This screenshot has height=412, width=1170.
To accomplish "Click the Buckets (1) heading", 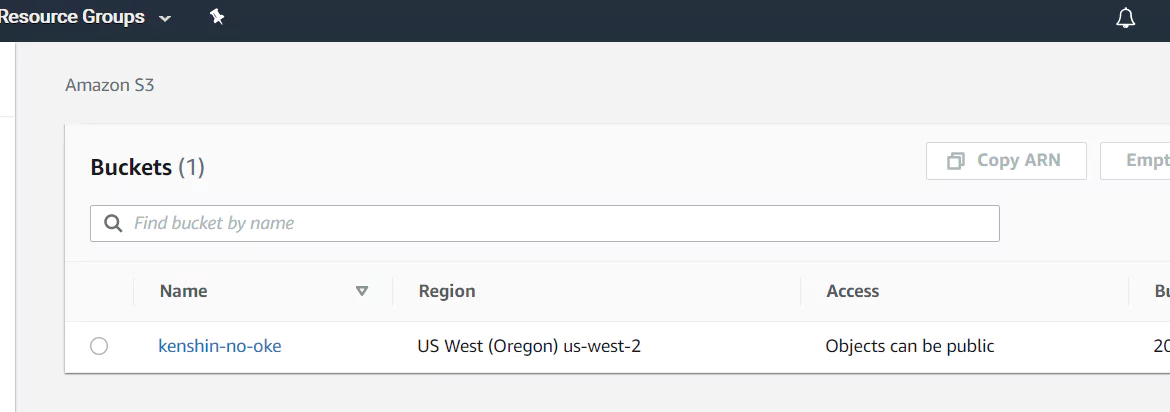I will point(147,167).
